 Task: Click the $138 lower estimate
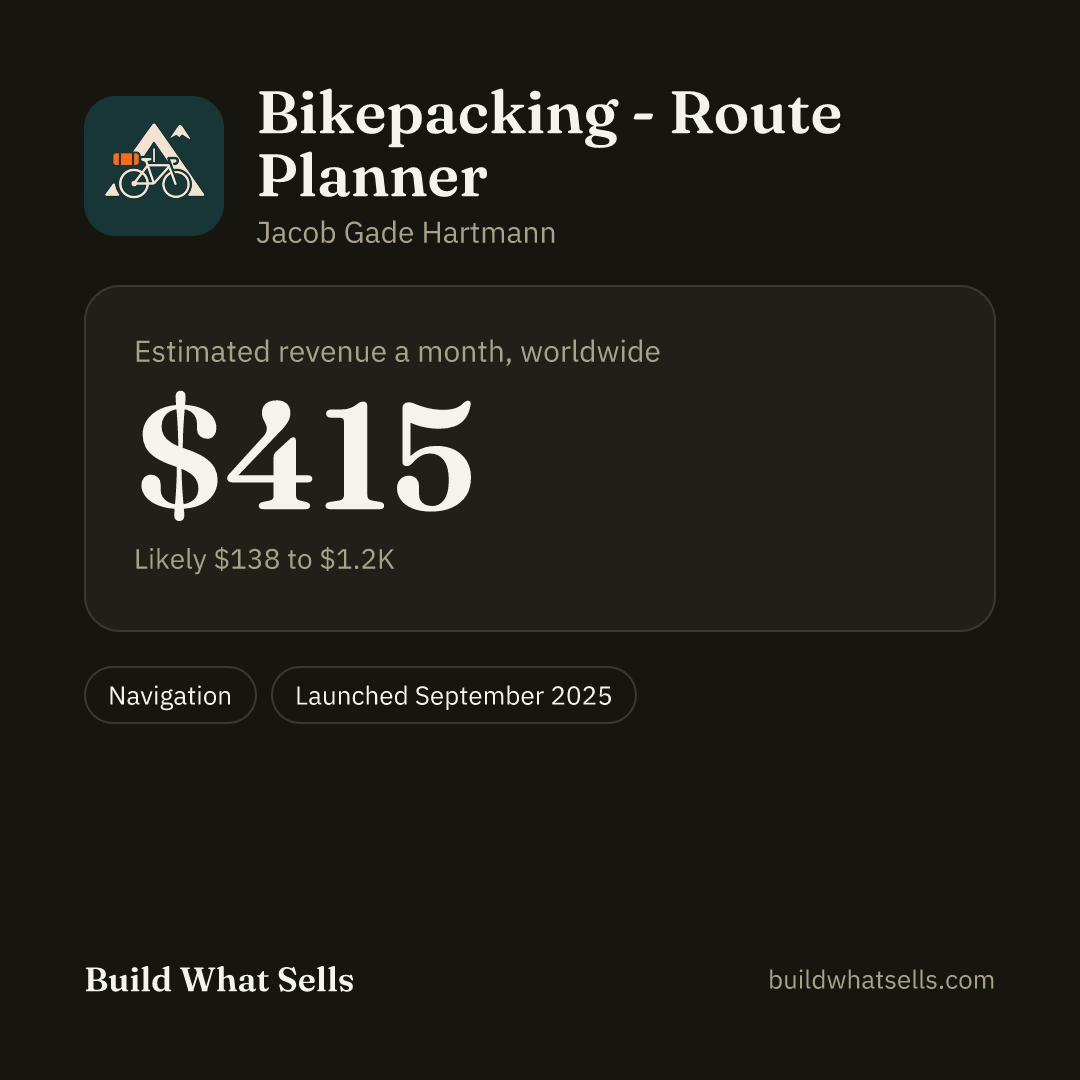click(x=247, y=559)
